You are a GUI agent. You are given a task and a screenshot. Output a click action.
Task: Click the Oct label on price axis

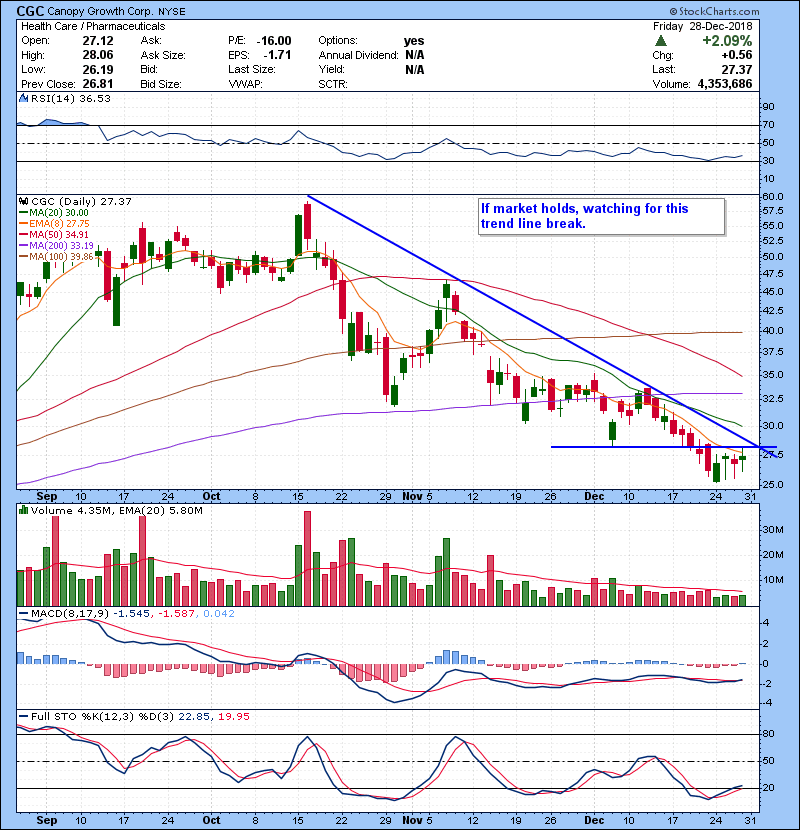[x=211, y=496]
